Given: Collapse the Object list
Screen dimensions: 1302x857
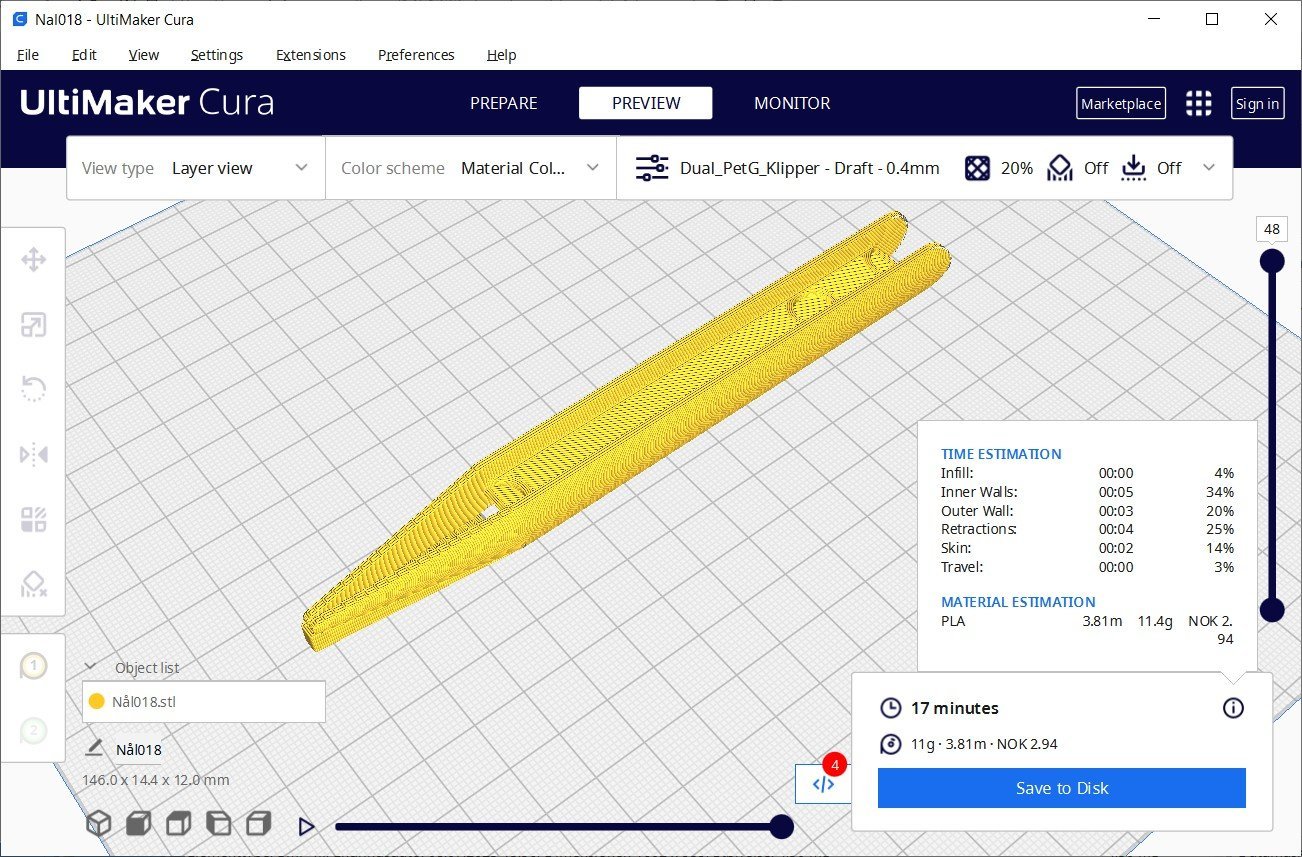Looking at the screenshot, I should point(90,667).
